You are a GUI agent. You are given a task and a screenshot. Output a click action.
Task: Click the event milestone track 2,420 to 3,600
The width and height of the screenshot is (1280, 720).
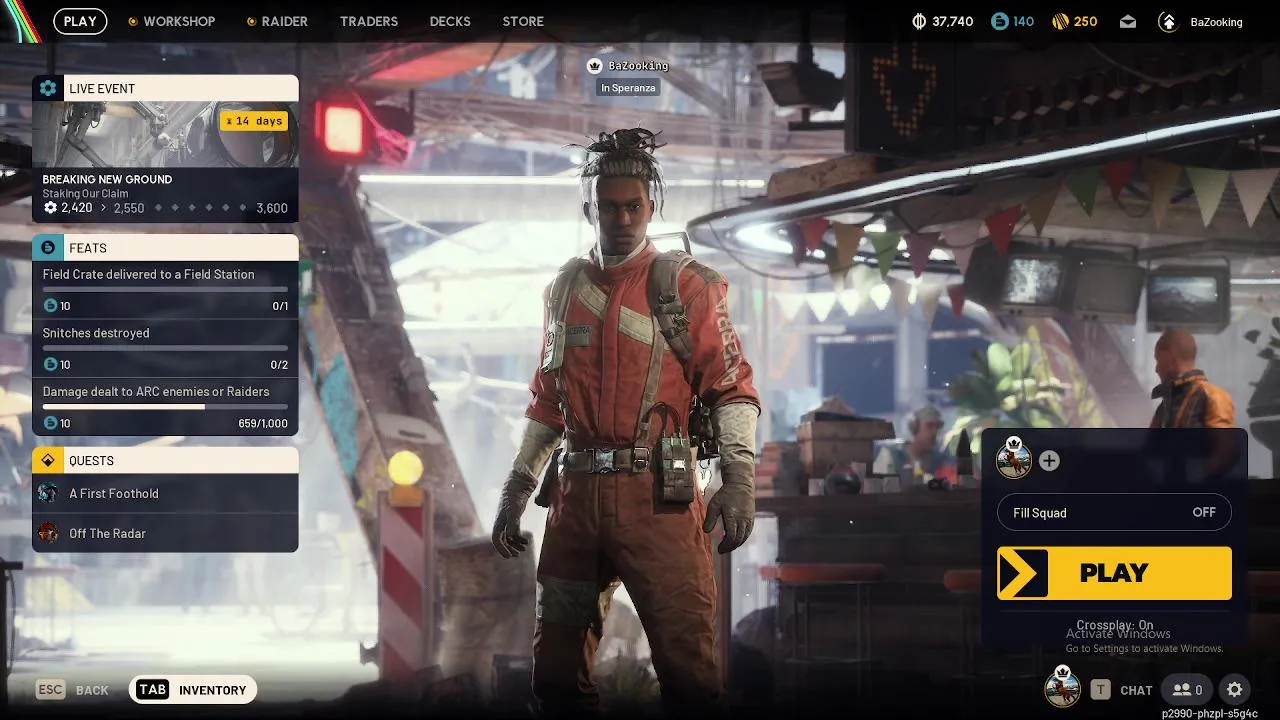pyautogui.click(x=165, y=208)
